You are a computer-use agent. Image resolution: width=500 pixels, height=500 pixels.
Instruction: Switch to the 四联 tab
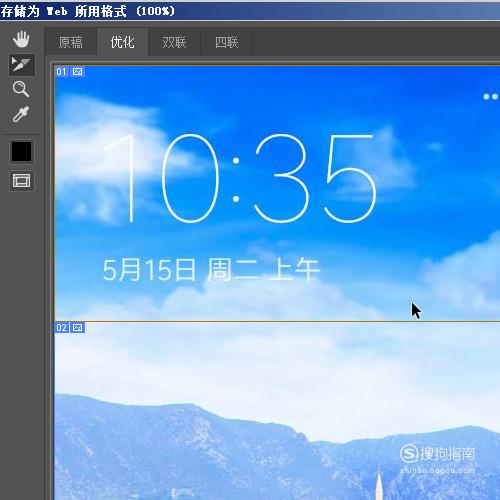pos(226,42)
